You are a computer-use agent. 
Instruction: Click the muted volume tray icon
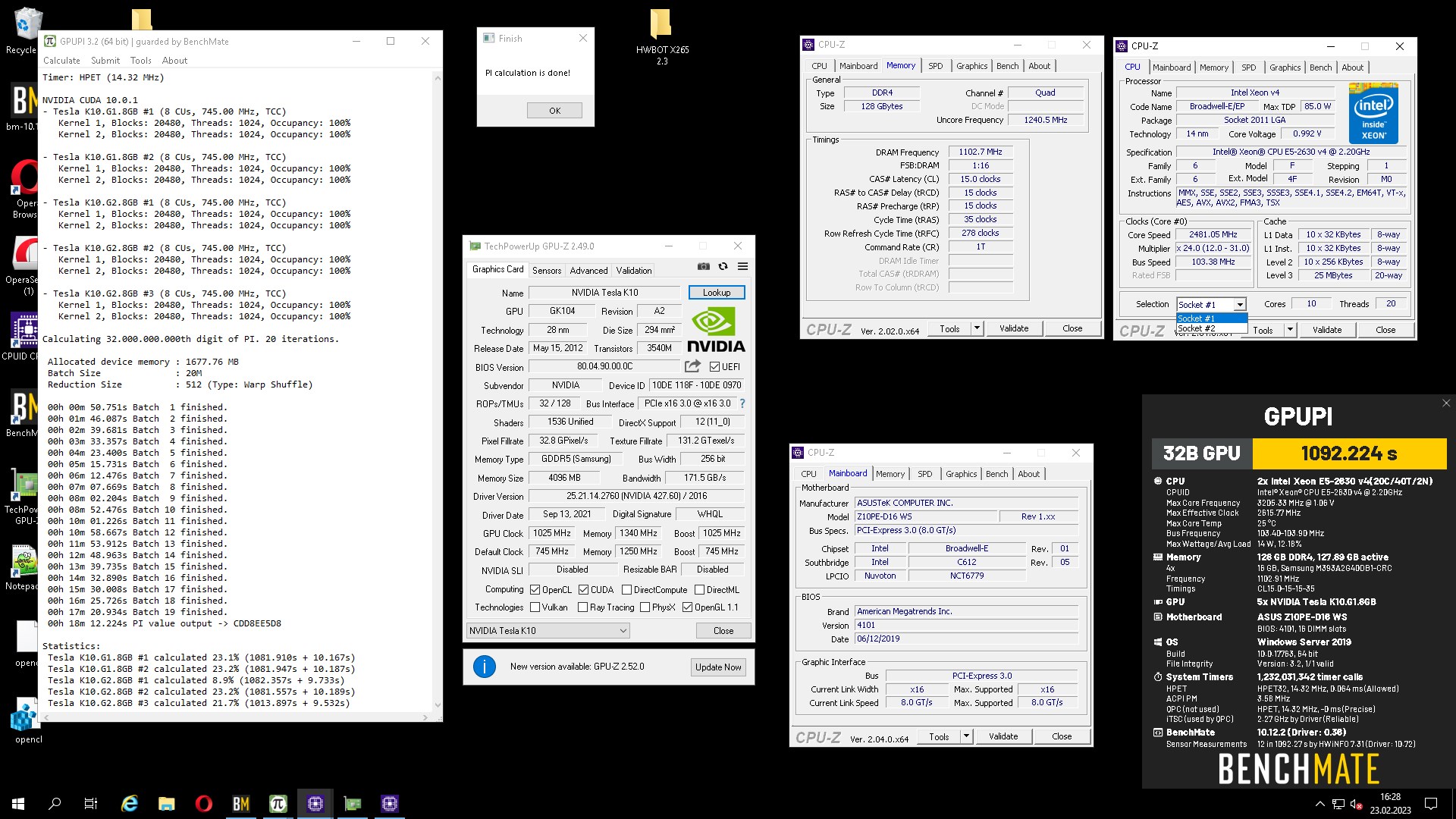click(1357, 804)
